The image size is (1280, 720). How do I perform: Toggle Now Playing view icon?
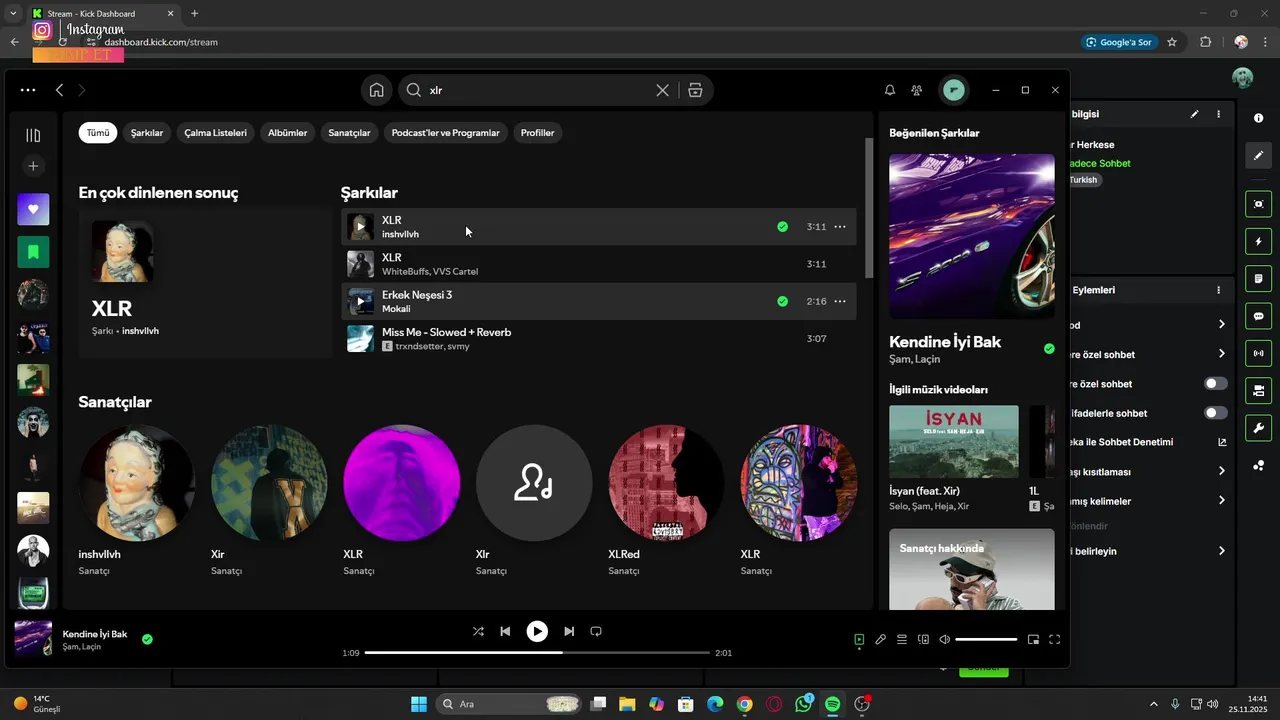click(x=859, y=639)
